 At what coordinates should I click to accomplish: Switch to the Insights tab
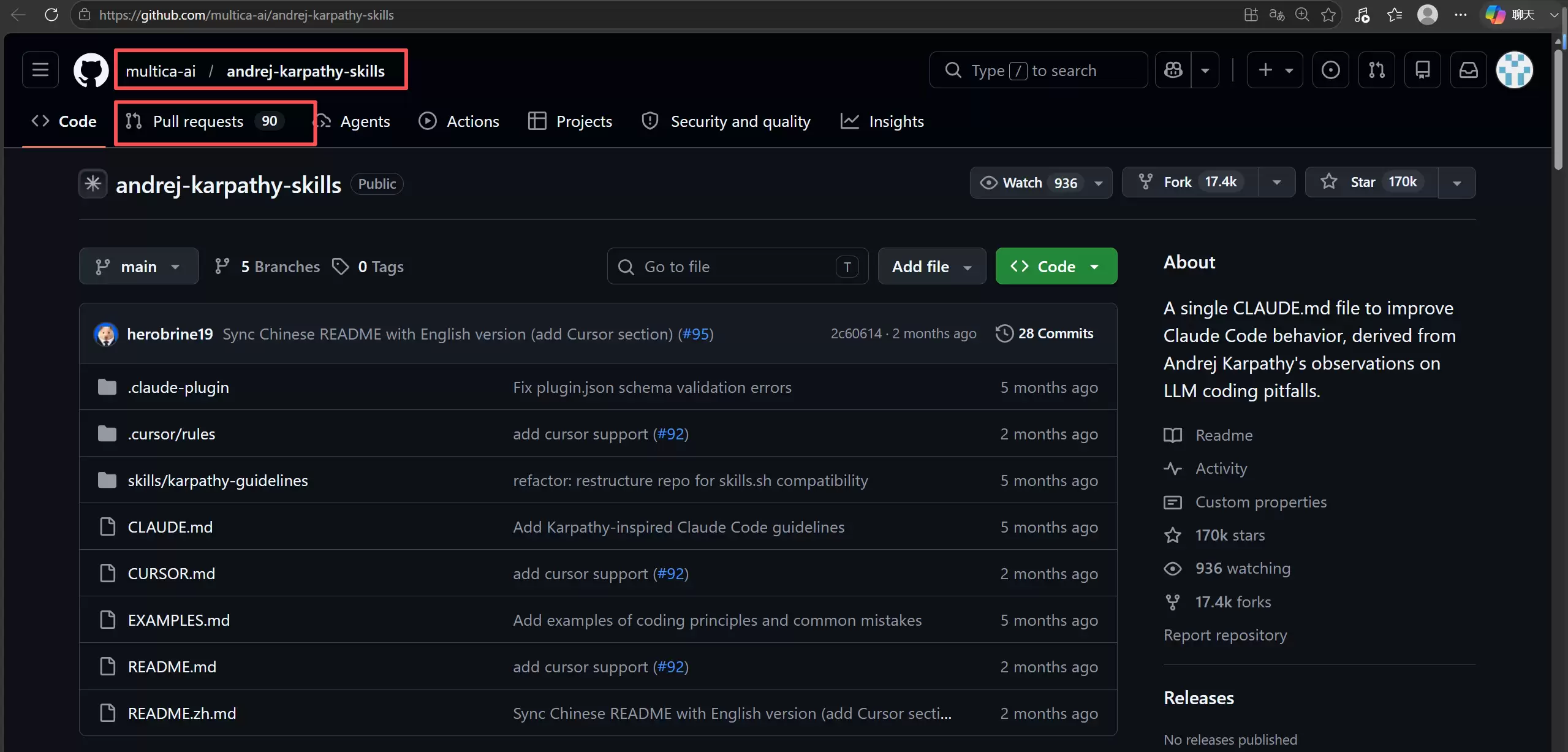click(x=882, y=121)
